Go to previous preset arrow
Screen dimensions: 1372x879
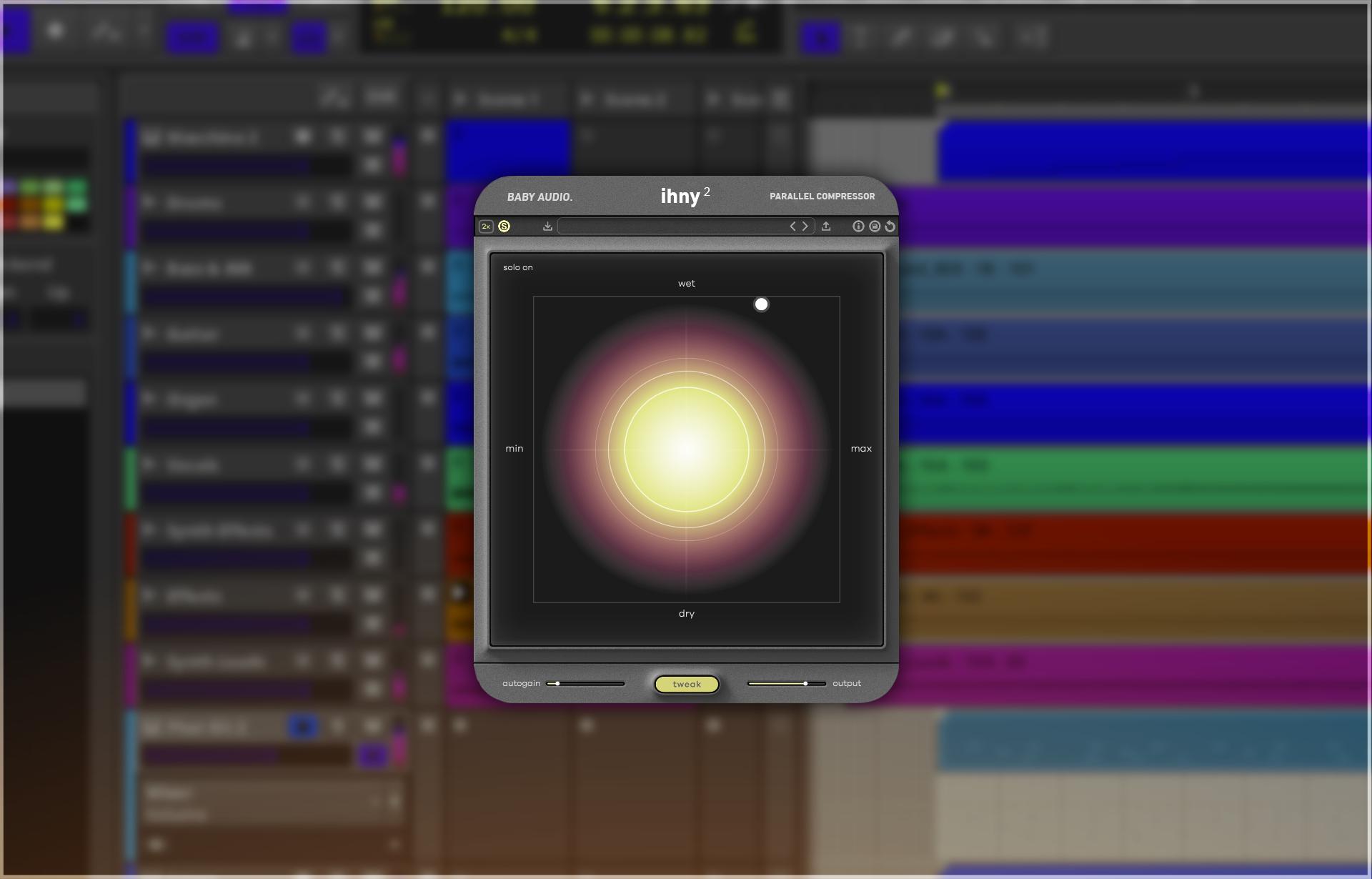792,227
